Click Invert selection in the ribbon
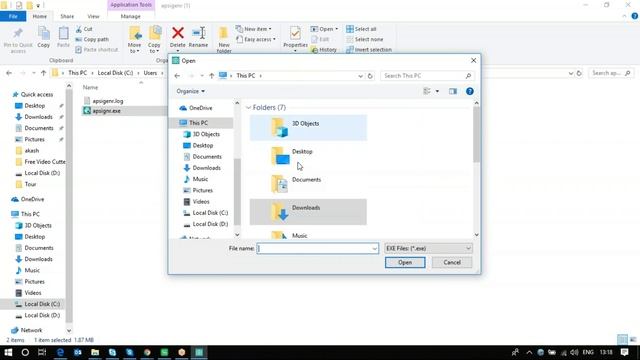Viewport: 640px width, 360px height. pyautogui.click(x=369, y=49)
